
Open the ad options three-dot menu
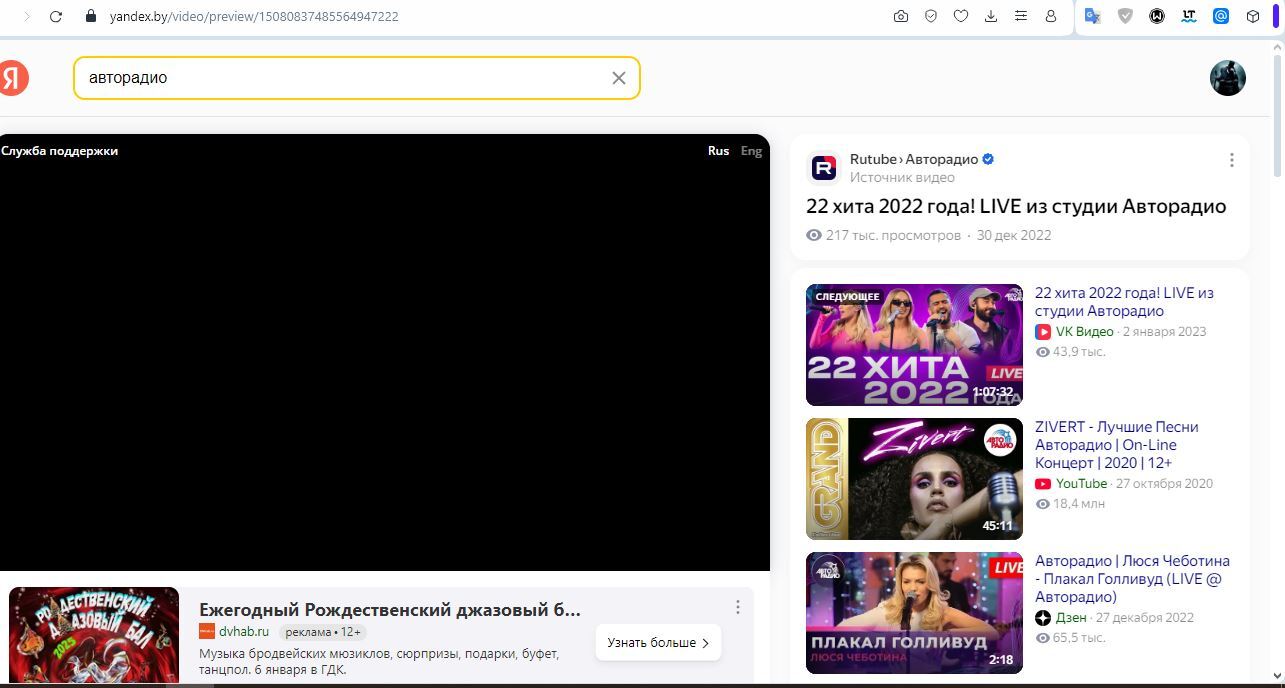coord(737,607)
